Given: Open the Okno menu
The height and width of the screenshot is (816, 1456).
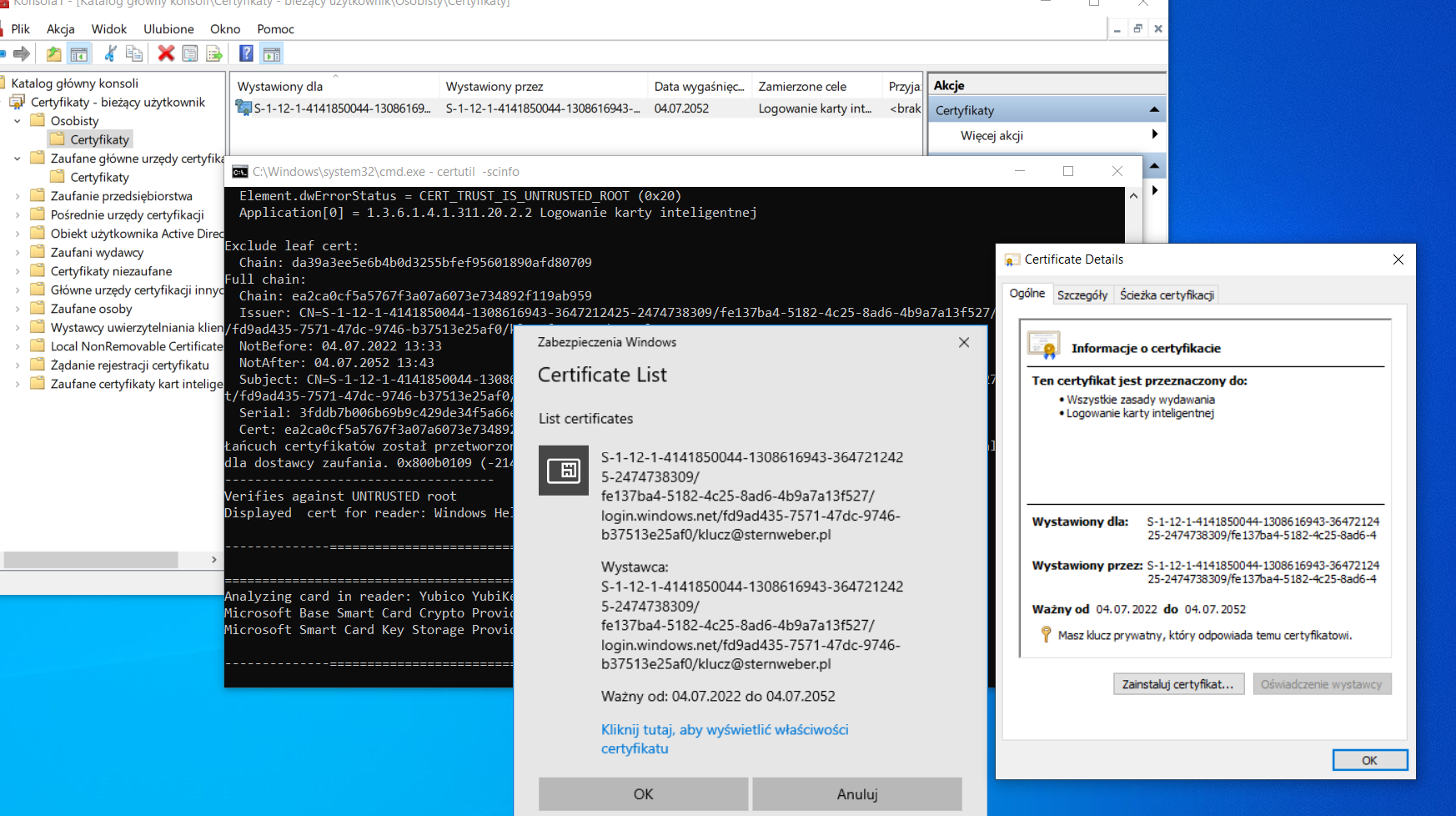Looking at the screenshot, I should tap(225, 28).
